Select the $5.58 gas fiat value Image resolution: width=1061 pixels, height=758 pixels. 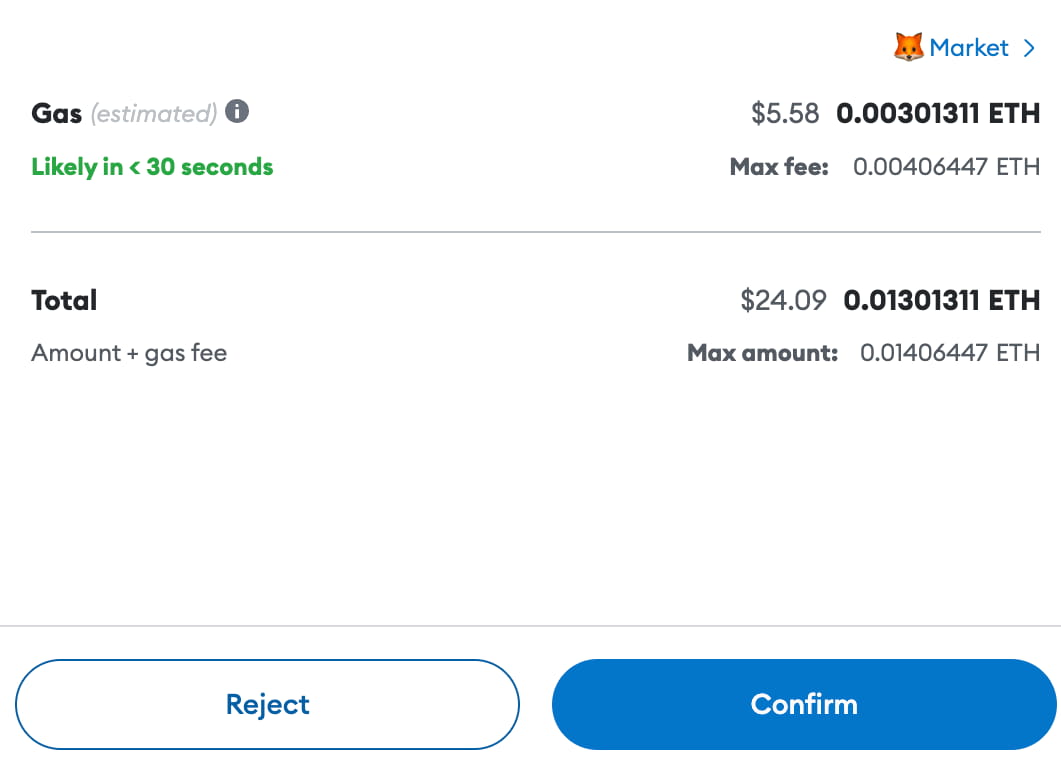(785, 114)
